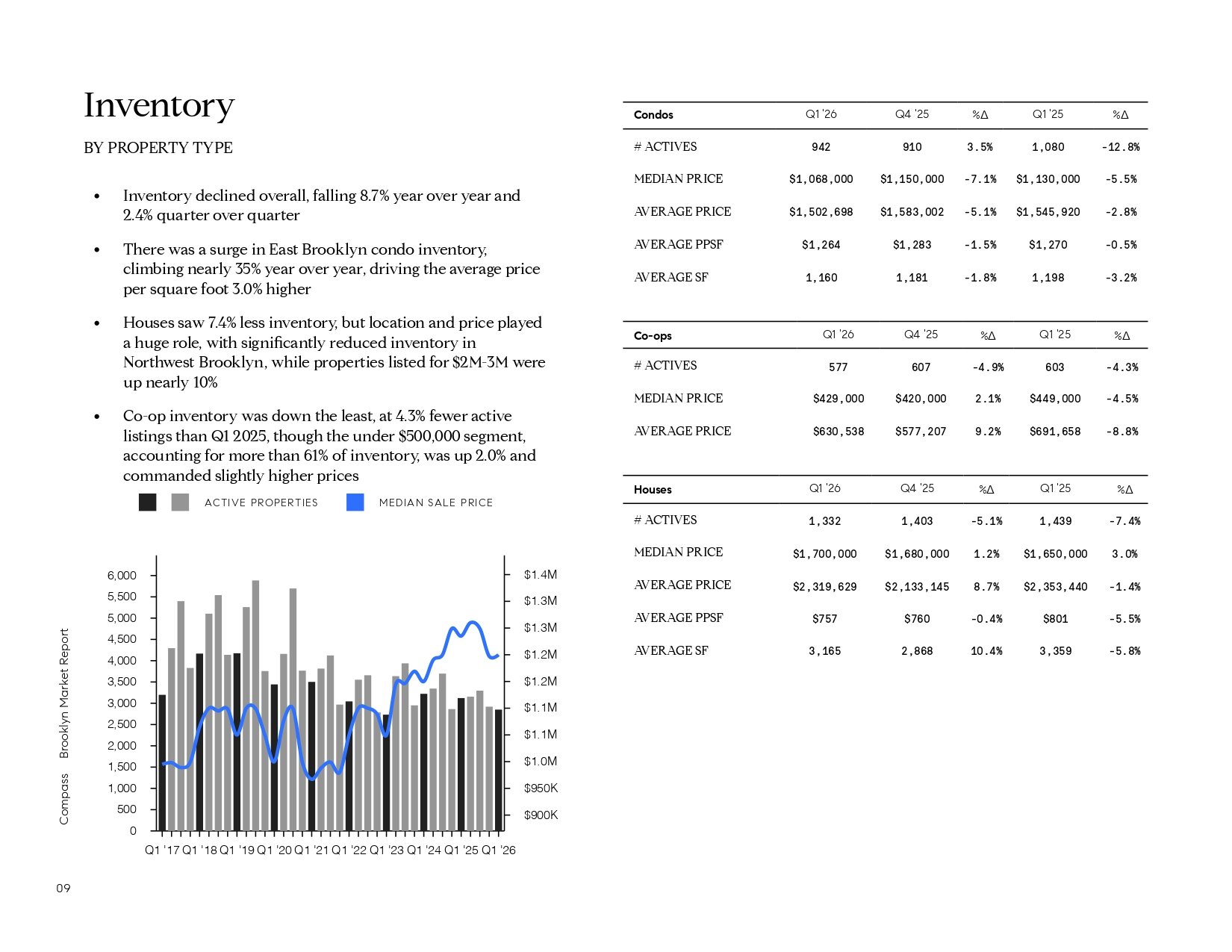Select the Condos table header label
Screen dimensions: 1232x952
(x=653, y=115)
